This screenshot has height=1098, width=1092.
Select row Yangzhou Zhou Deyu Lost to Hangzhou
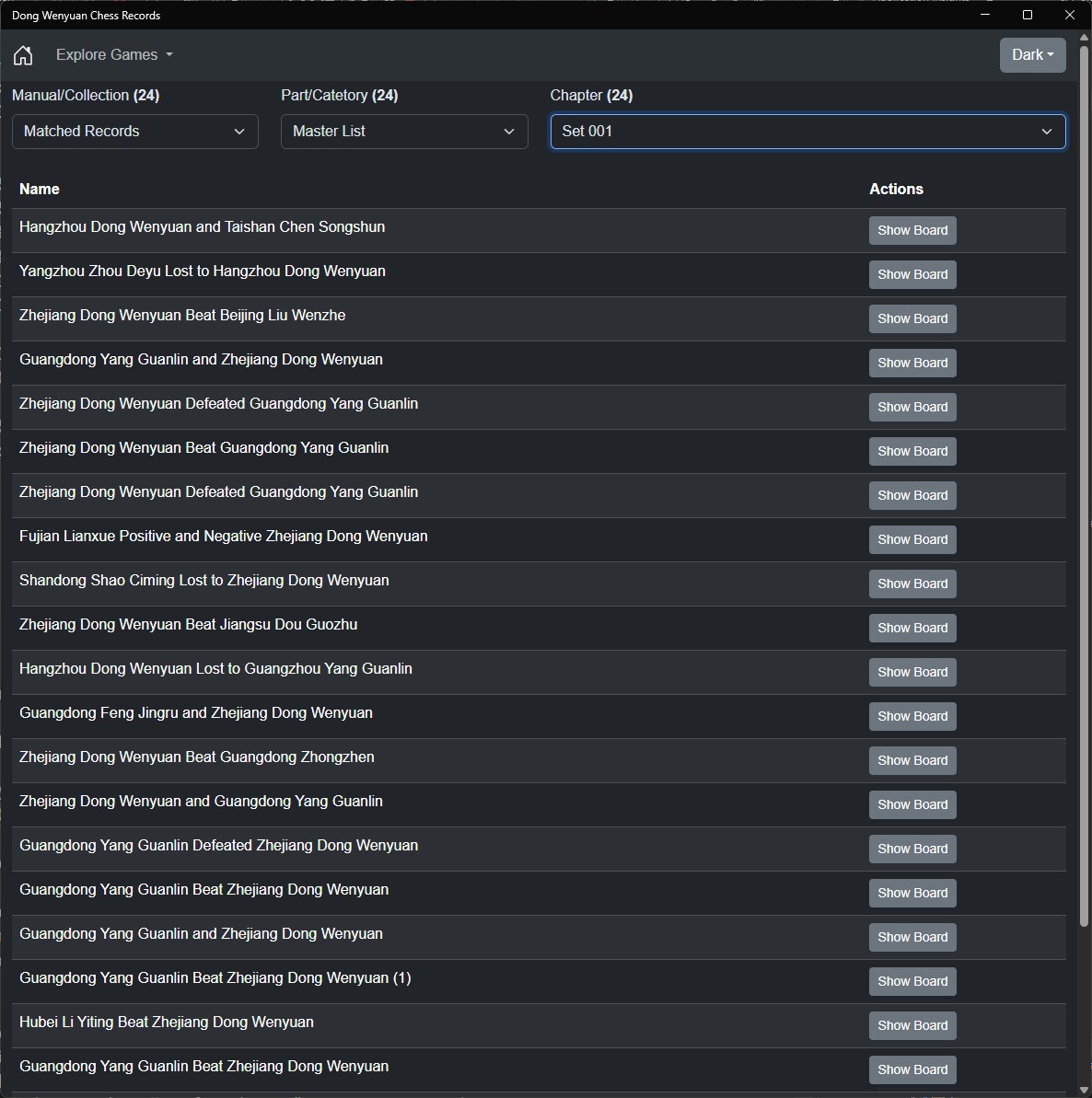[x=539, y=274]
